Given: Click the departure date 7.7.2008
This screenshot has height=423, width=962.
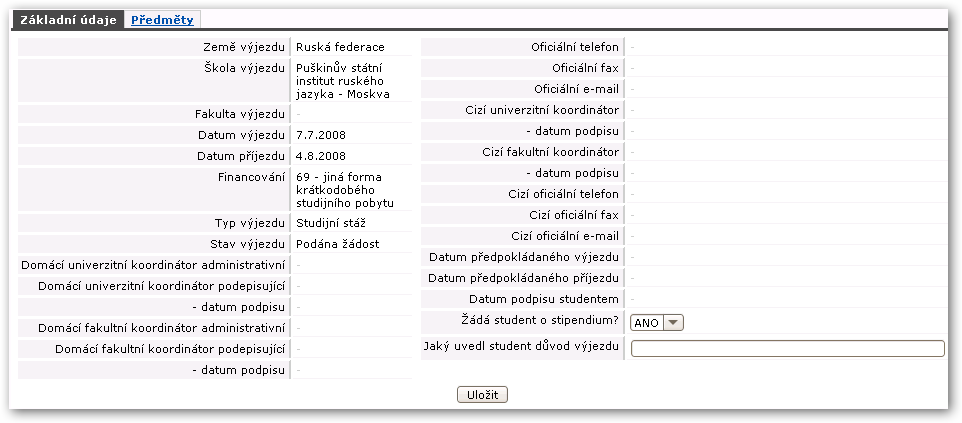Looking at the screenshot, I should 321,135.
